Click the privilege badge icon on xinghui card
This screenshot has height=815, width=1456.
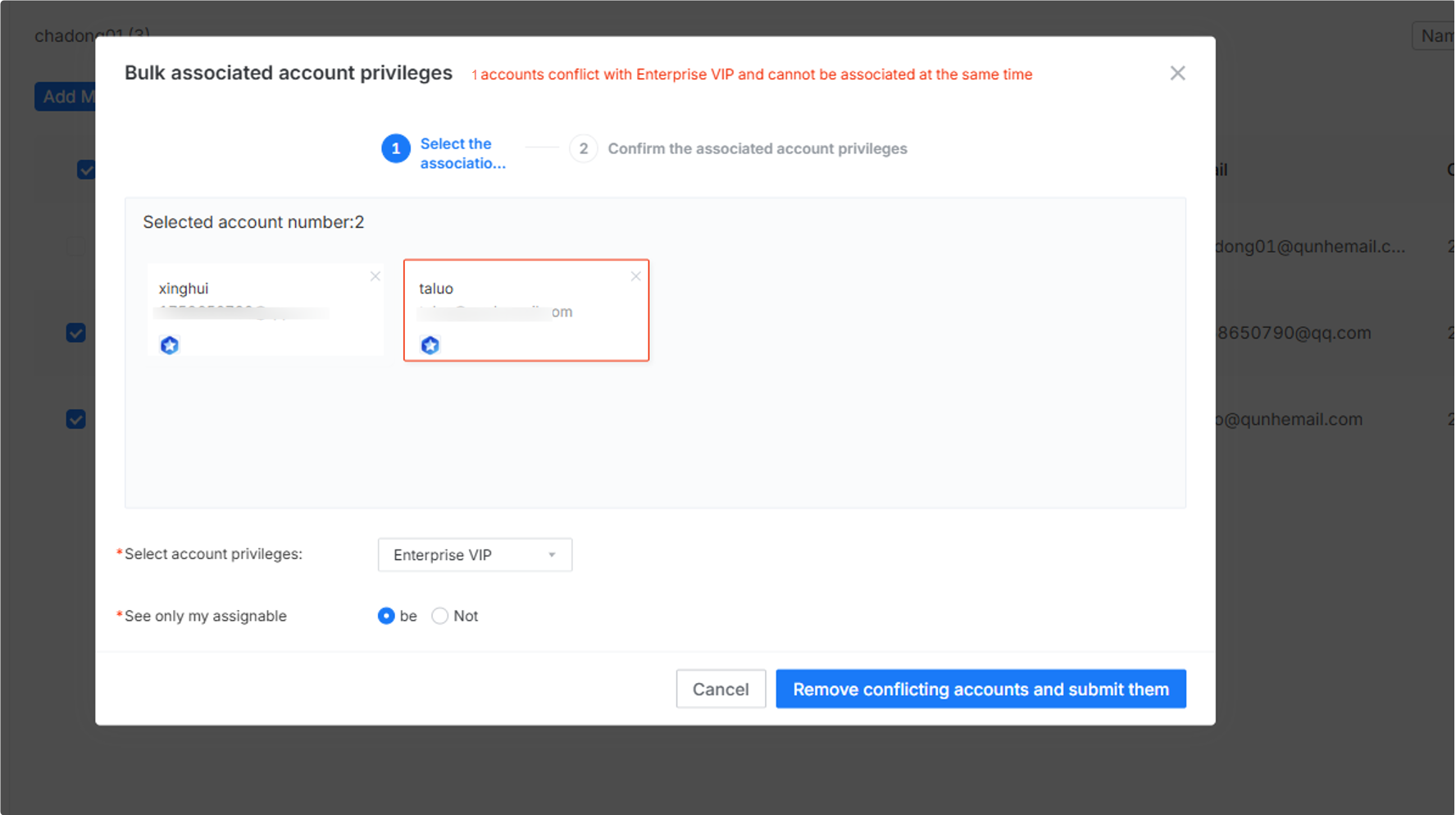[170, 345]
